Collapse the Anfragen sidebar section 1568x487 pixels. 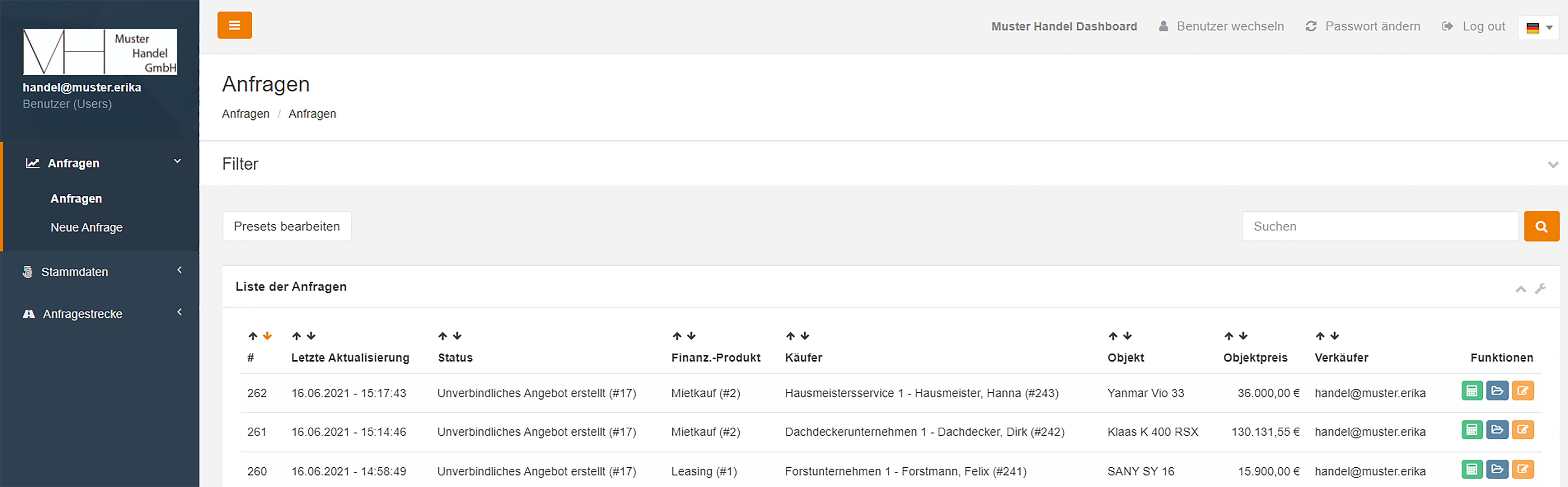pyautogui.click(x=177, y=161)
